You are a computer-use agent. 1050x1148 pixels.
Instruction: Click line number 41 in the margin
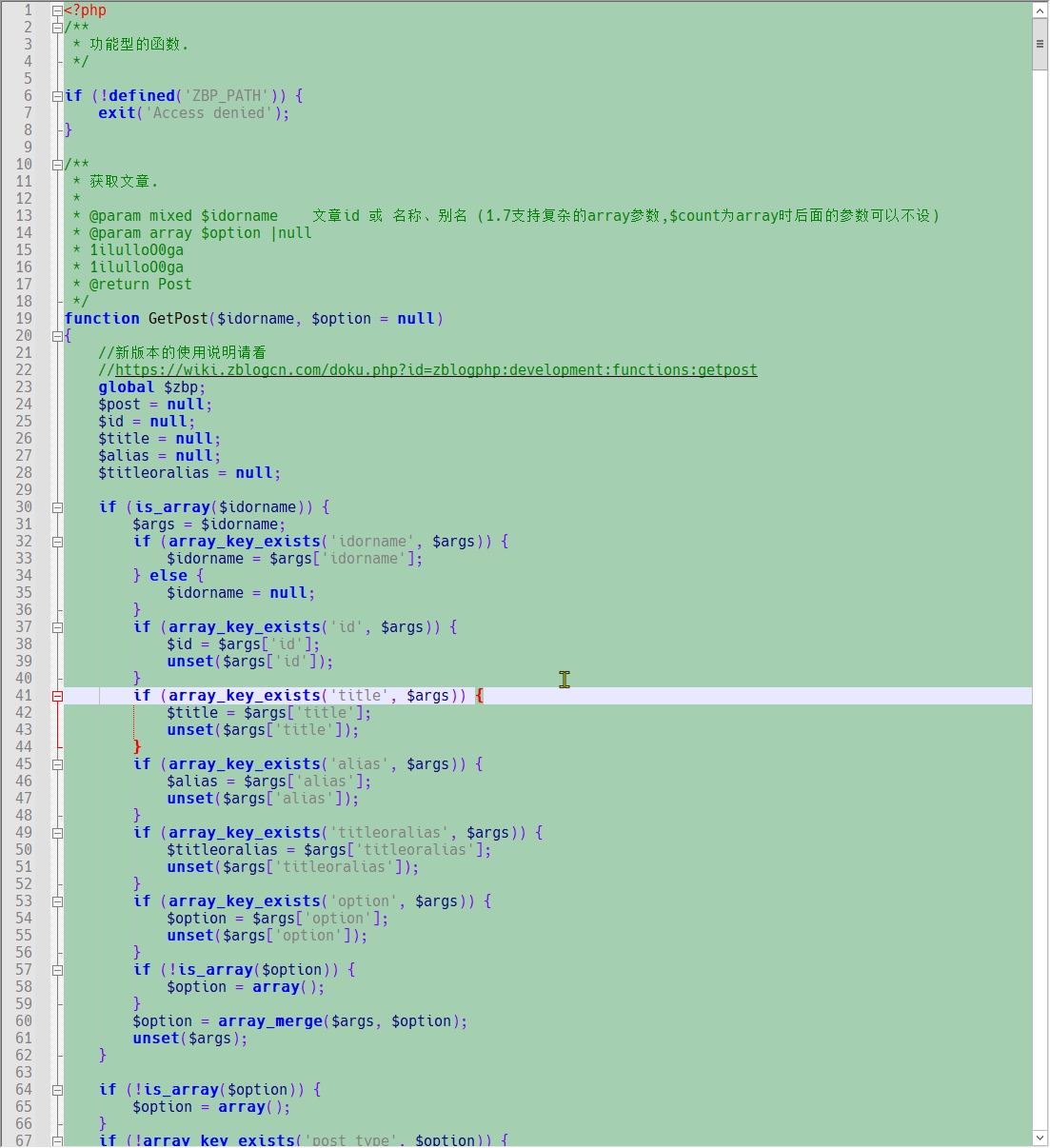[x=24, y=696]
